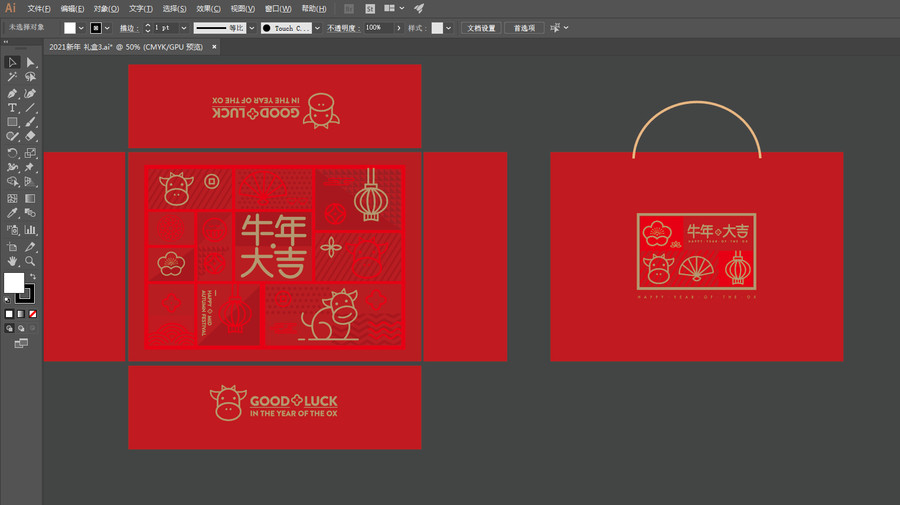This screenshot has width=900, height=505.
Task: Select the Artboard tool
Action: 12,246
